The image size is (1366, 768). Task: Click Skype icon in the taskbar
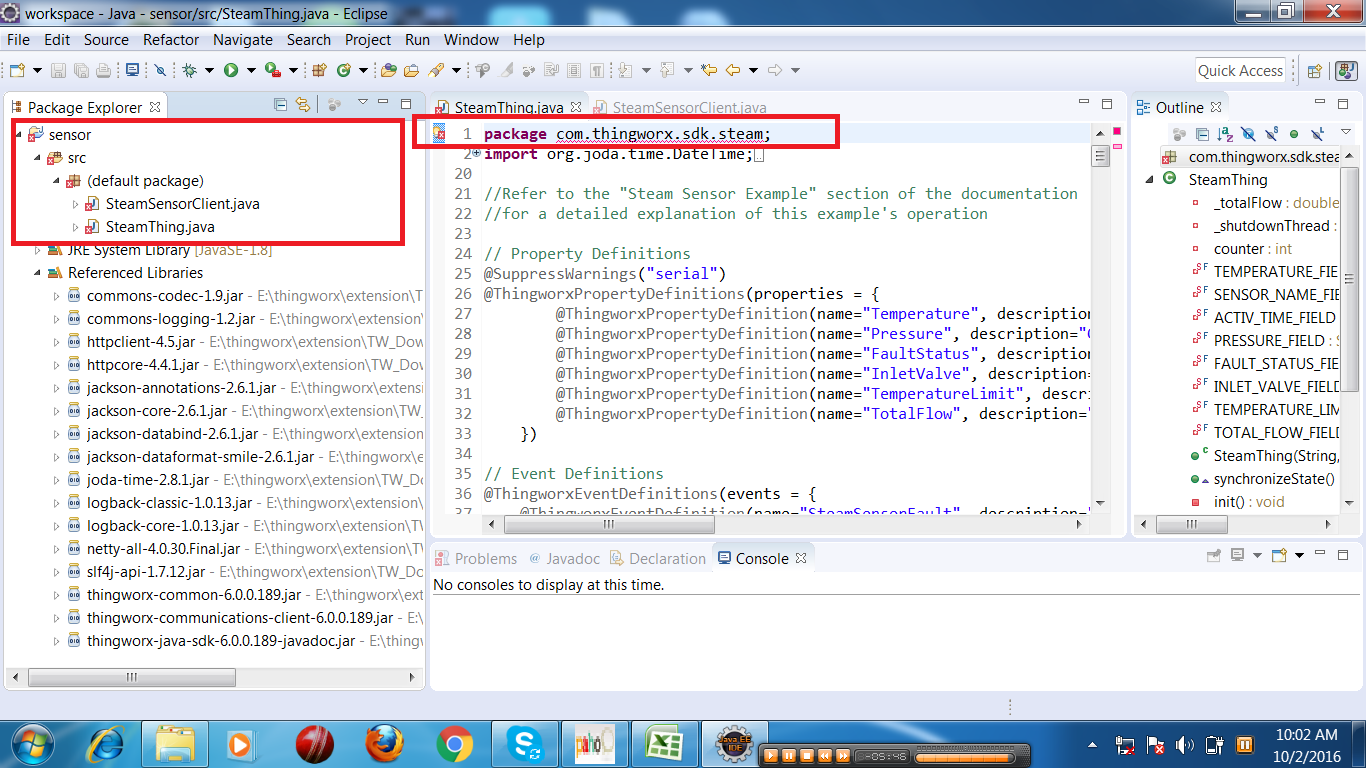click(524, 744)
